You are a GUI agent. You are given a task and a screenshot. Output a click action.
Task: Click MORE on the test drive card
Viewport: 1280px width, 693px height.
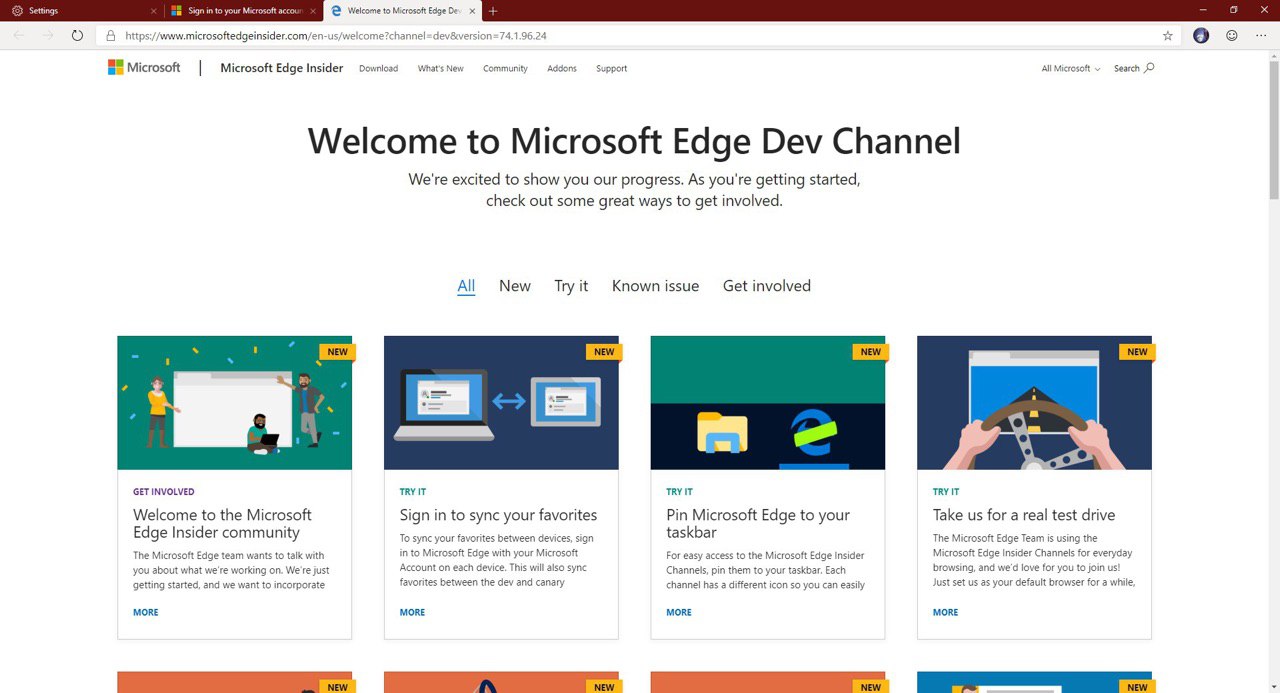[x=945, y=612]
